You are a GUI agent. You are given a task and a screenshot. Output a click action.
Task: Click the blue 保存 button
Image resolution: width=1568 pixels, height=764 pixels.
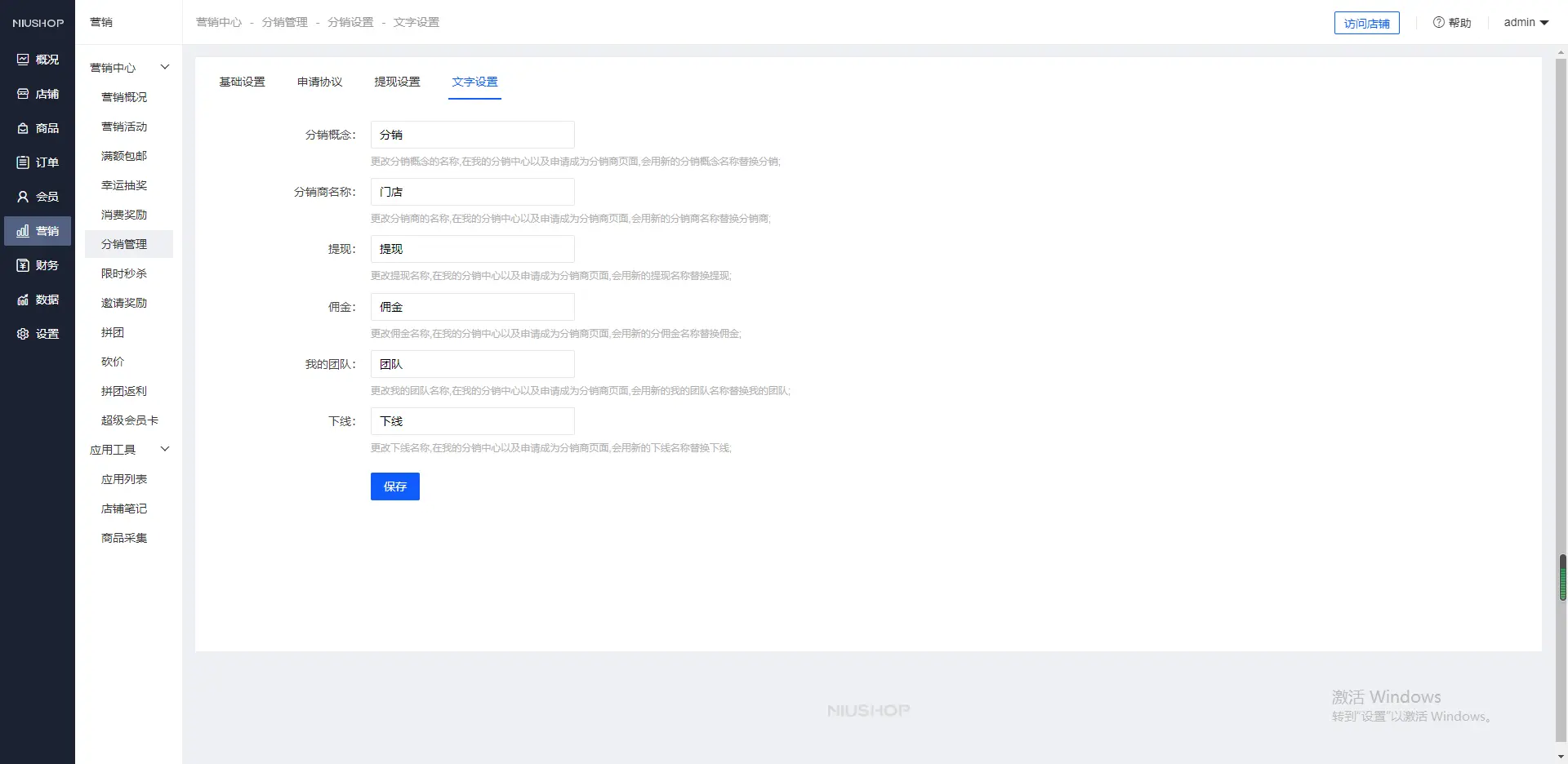394,486
